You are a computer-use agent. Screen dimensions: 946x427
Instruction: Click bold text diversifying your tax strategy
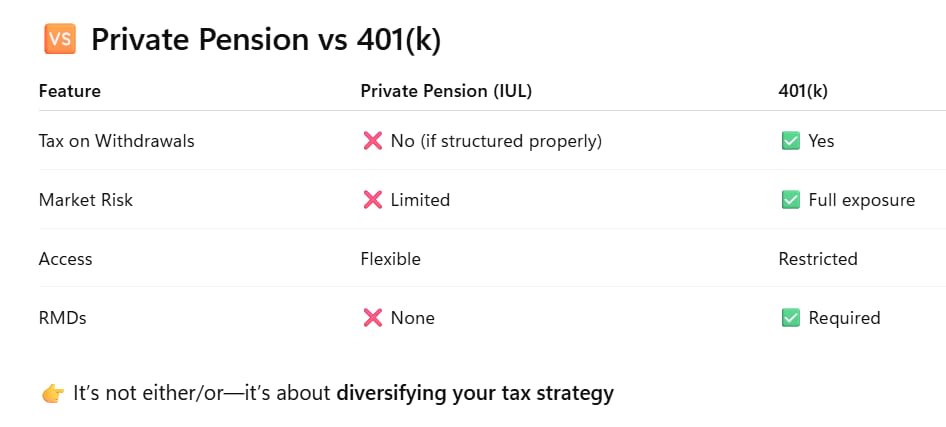click(x=475, y=394)
